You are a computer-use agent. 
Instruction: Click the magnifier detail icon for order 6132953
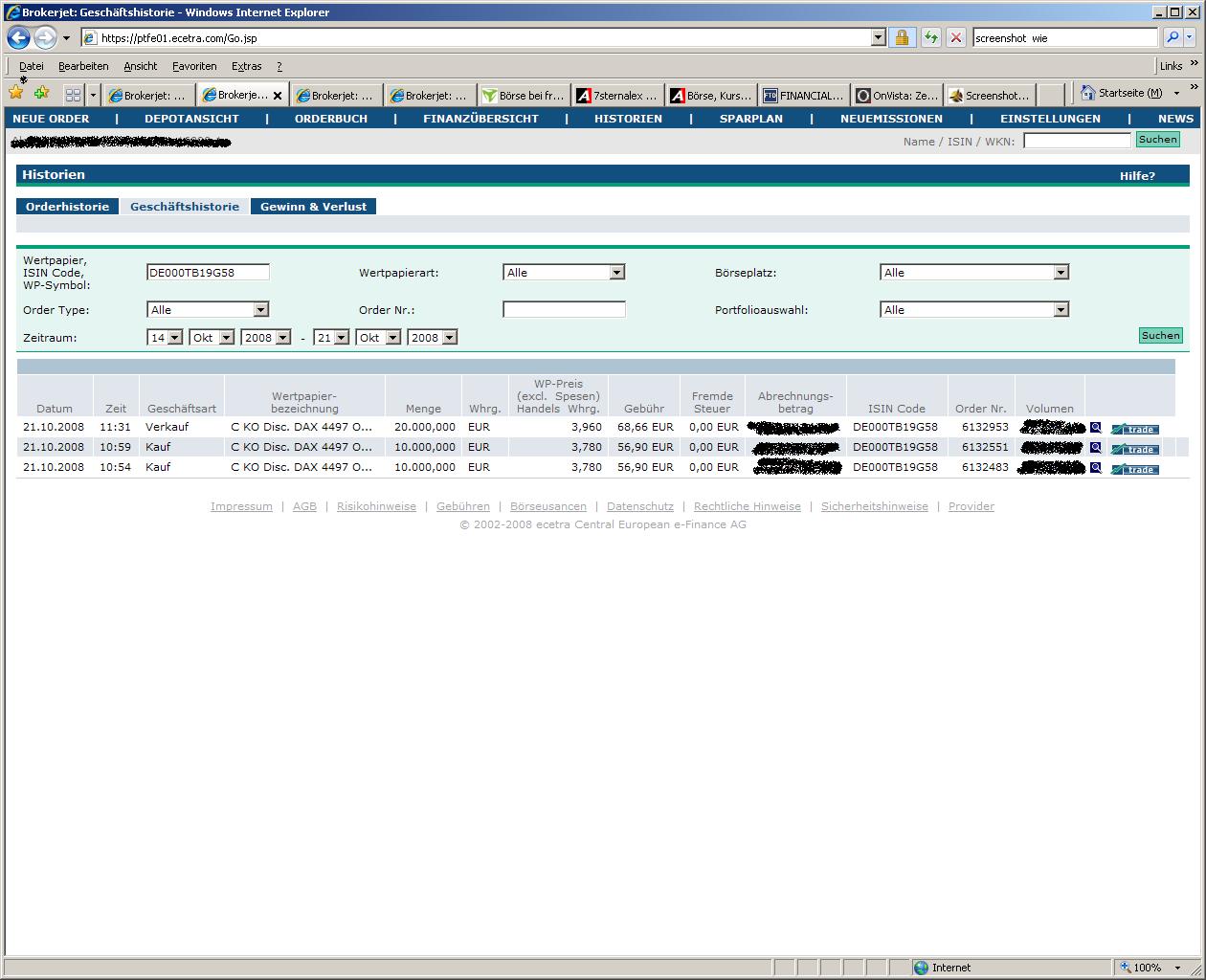click(1095, 428)
